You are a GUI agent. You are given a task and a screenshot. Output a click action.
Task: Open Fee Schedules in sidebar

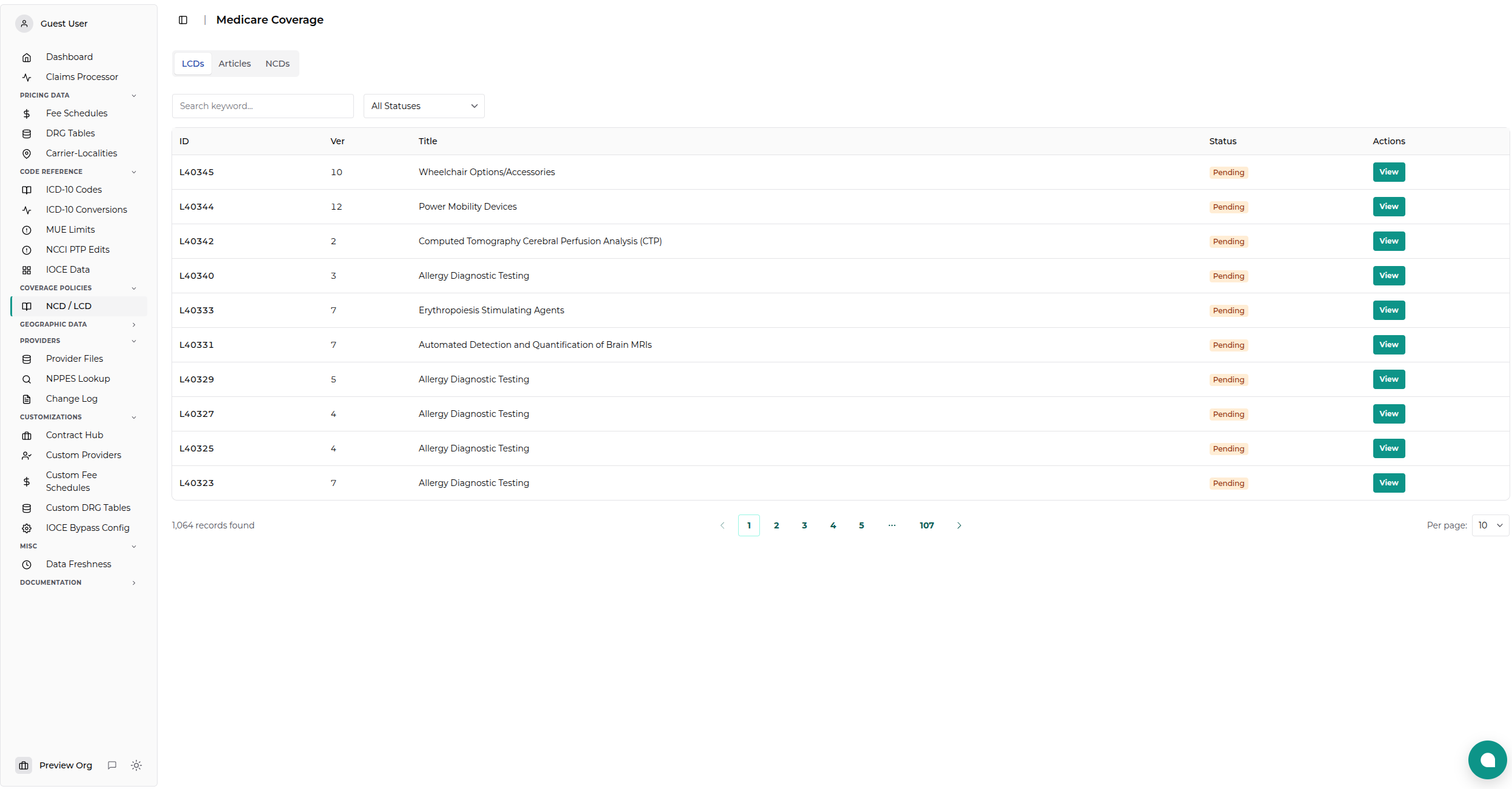(79, 113)
